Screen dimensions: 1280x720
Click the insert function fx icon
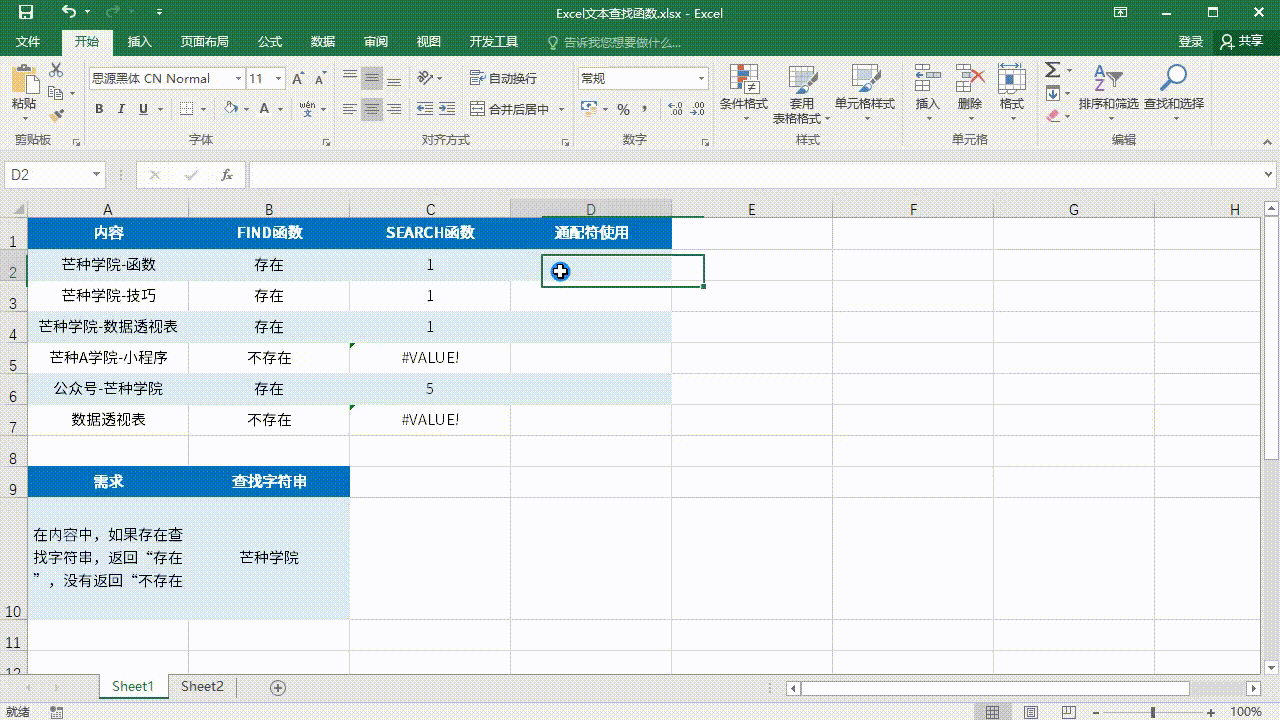click(x=227, y=175)
